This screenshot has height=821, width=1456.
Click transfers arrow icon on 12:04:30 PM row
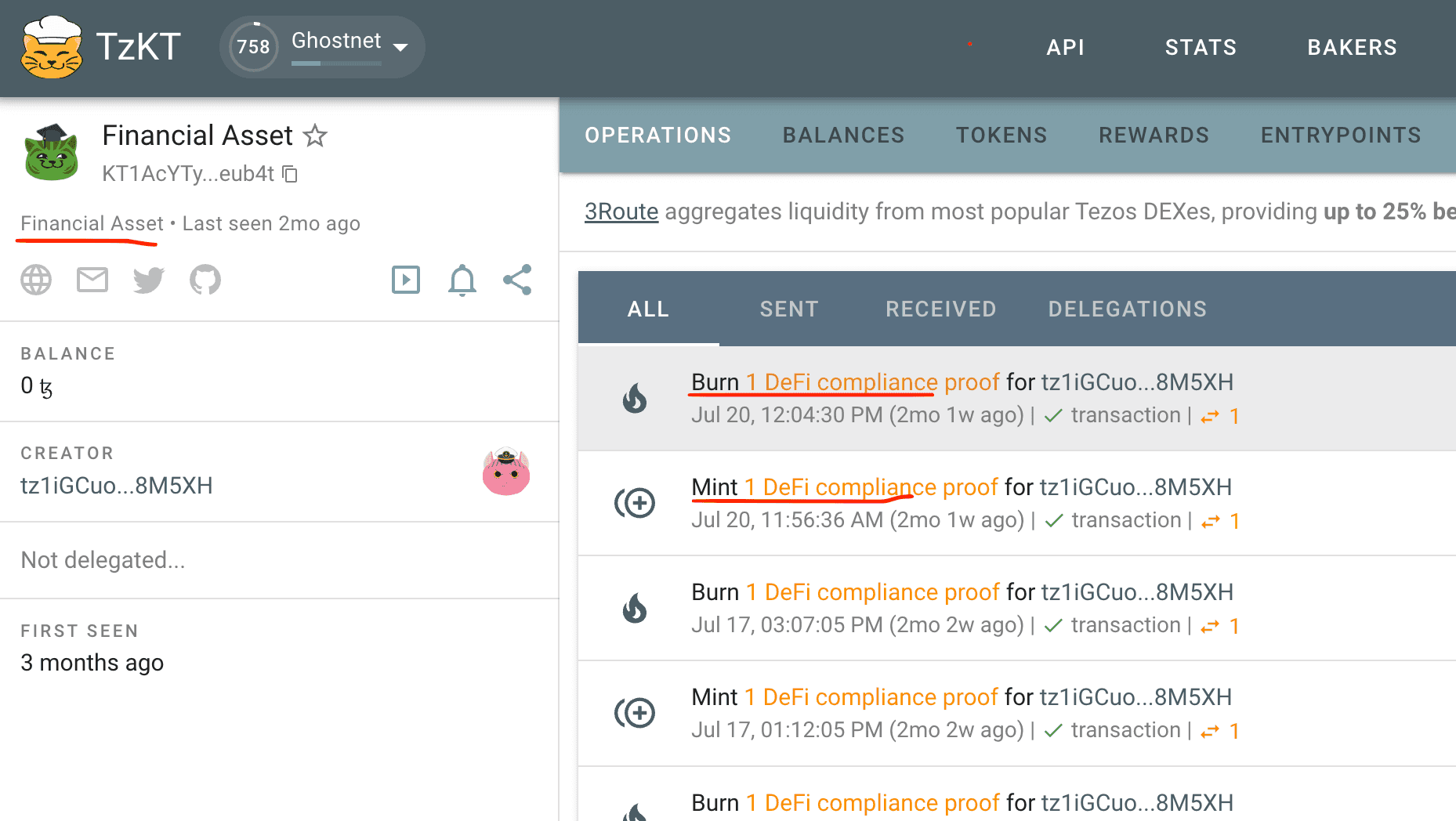point(1211,416)
